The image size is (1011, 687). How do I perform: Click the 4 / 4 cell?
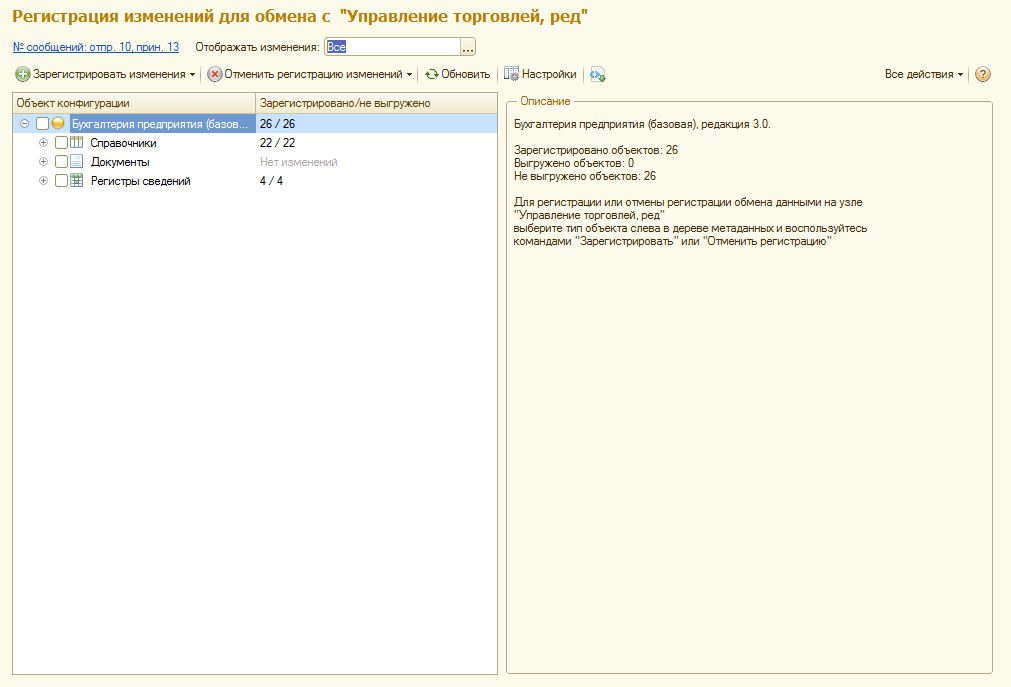[x=377, y=181]
